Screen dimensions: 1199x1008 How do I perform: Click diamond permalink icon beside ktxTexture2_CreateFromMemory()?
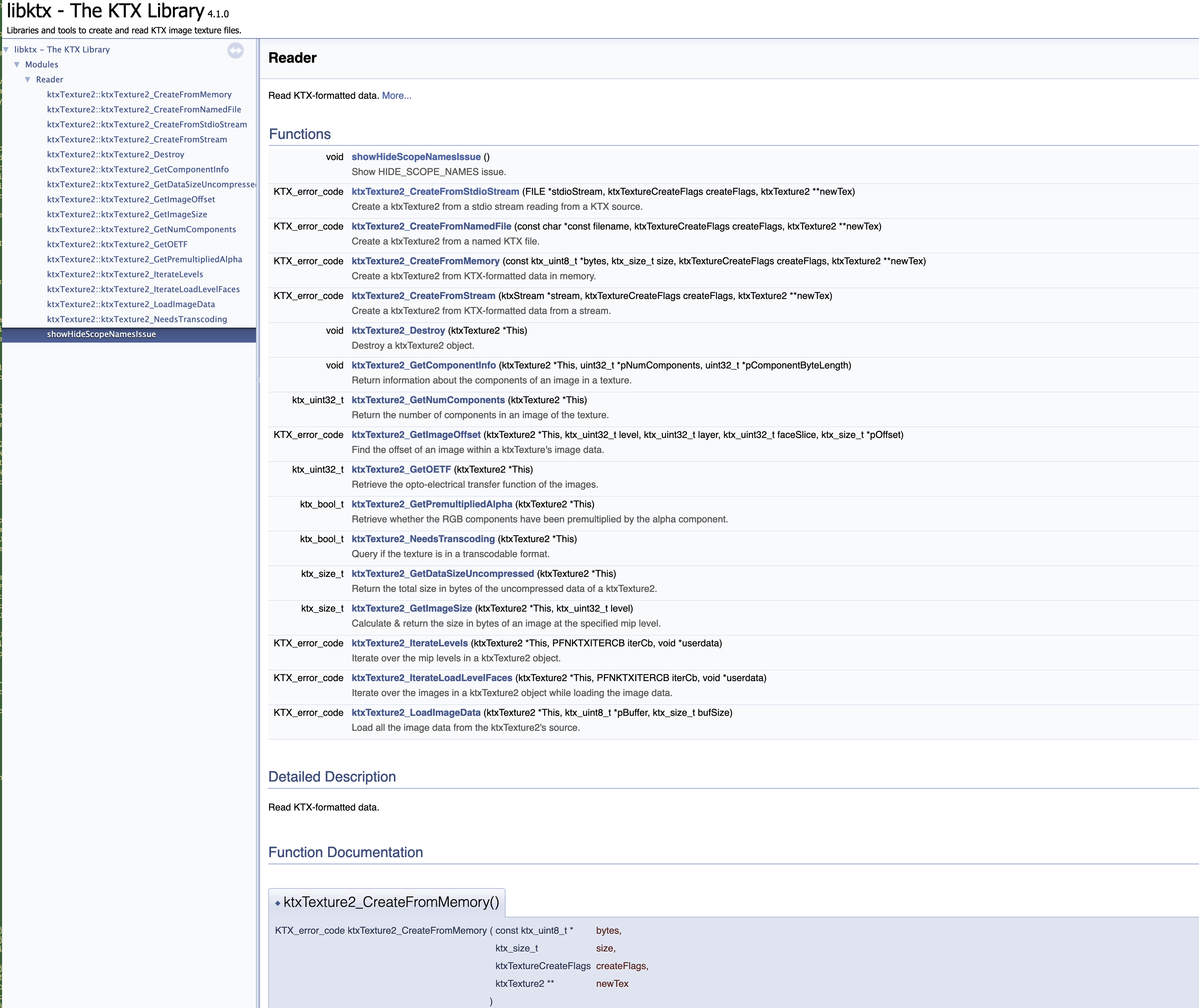tap(277, 903)
